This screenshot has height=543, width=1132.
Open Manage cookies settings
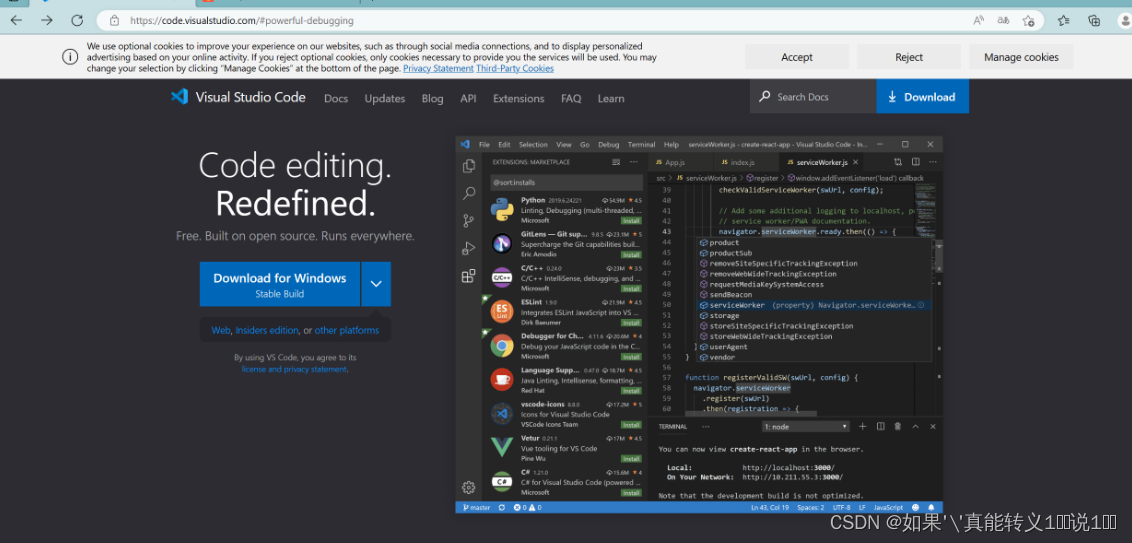point(1021,57)
